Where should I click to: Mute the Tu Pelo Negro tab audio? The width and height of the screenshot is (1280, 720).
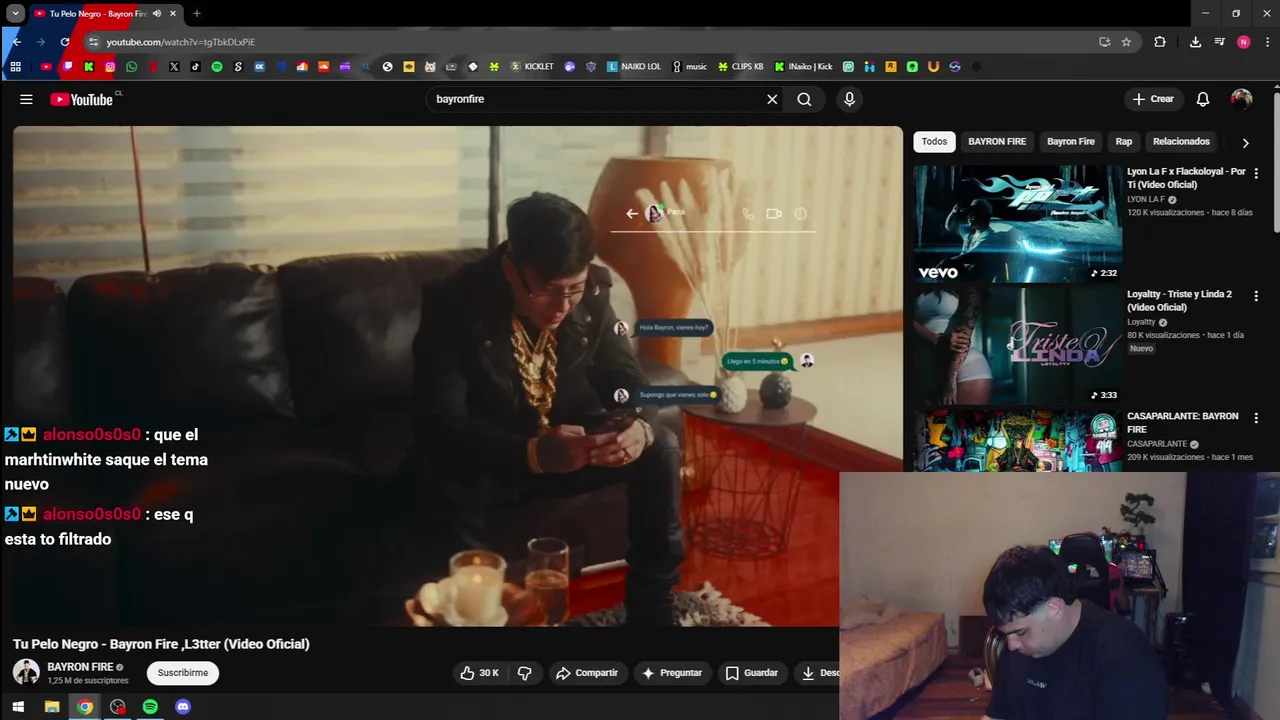(x=157, y=14)
